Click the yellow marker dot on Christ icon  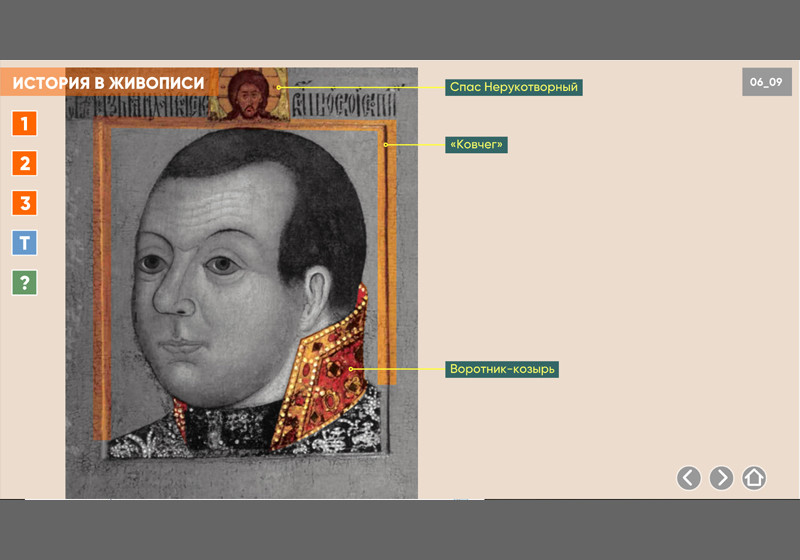click(x=280, y=88)
